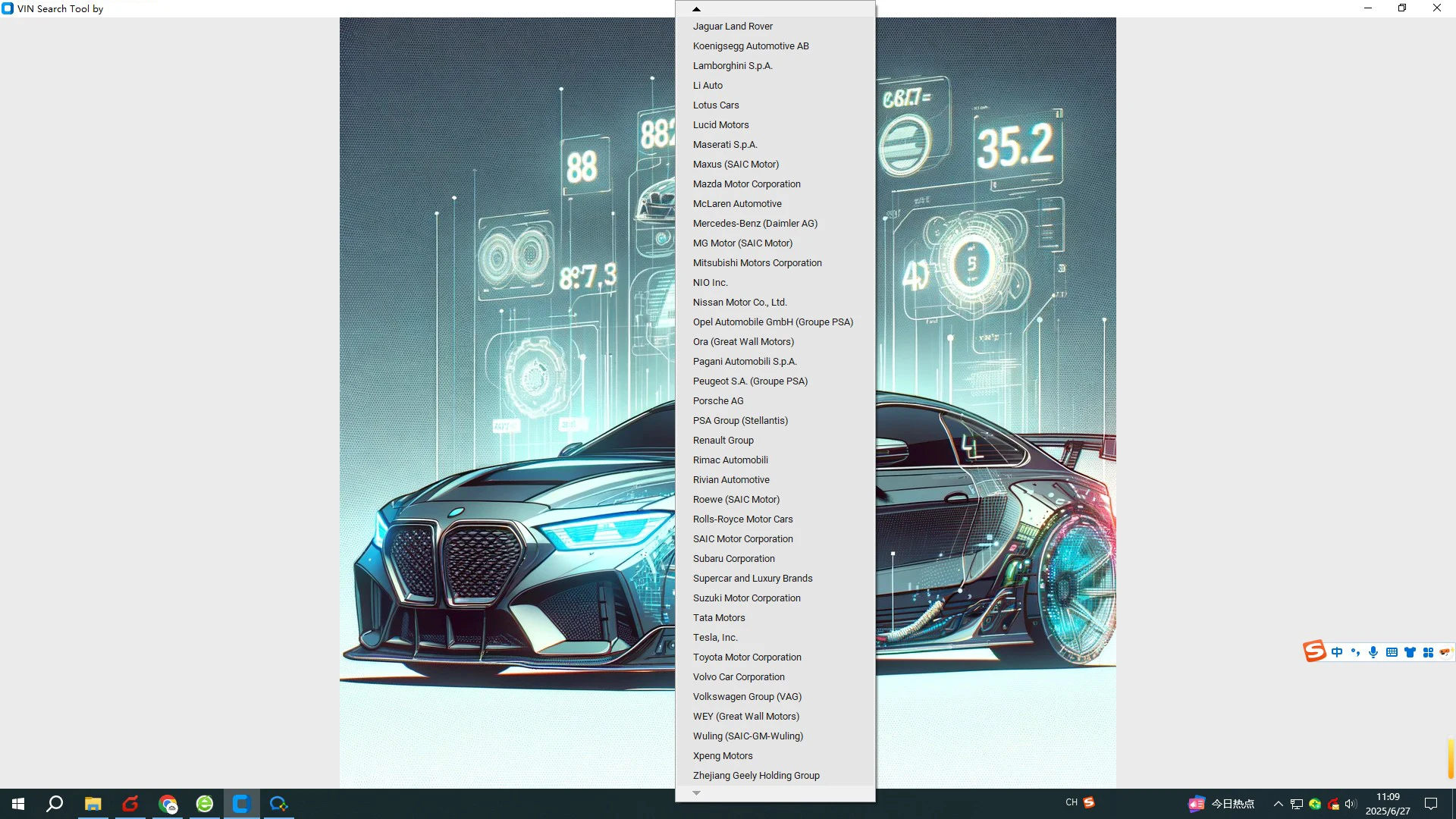Choose Toyota Motor Corporation
The image size is (1456, 819).
pos(775,657)
